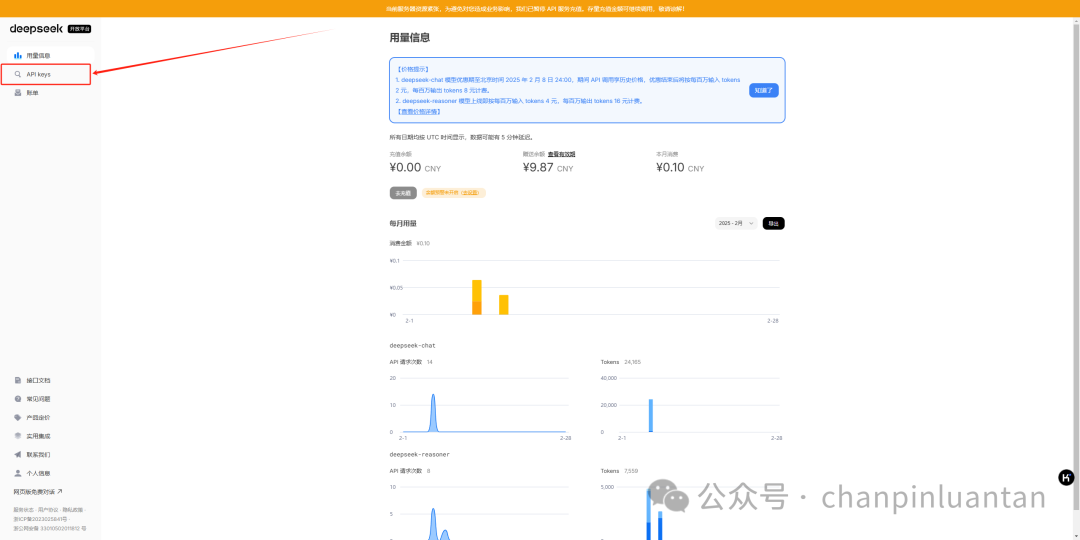The height and width of the screenshot is (540, 1080).
Task: Click the external-link arrow beside 网页版免费对话
Action: click(59, 492)
